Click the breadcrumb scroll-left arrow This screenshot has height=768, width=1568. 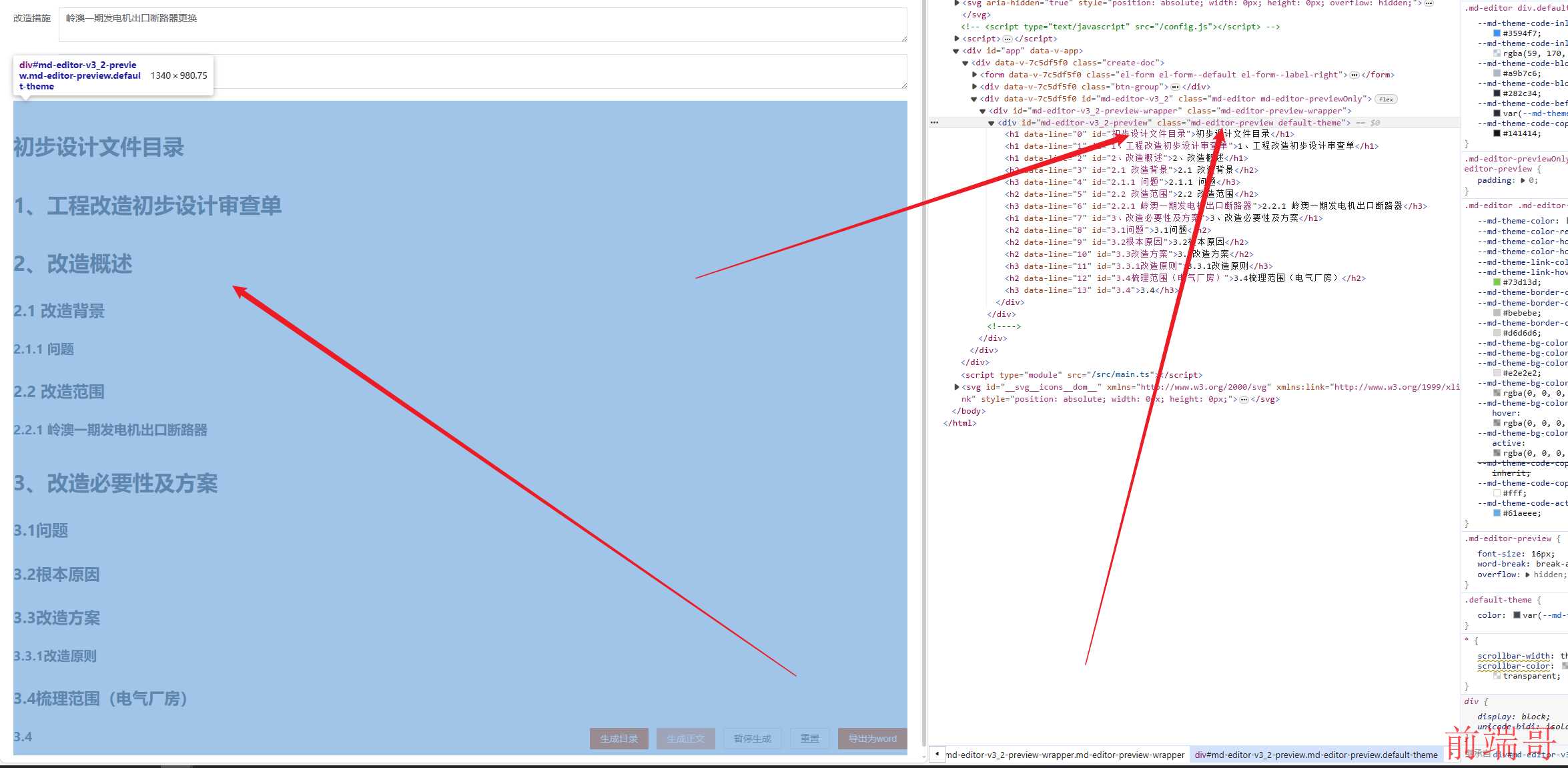point(937,755)
